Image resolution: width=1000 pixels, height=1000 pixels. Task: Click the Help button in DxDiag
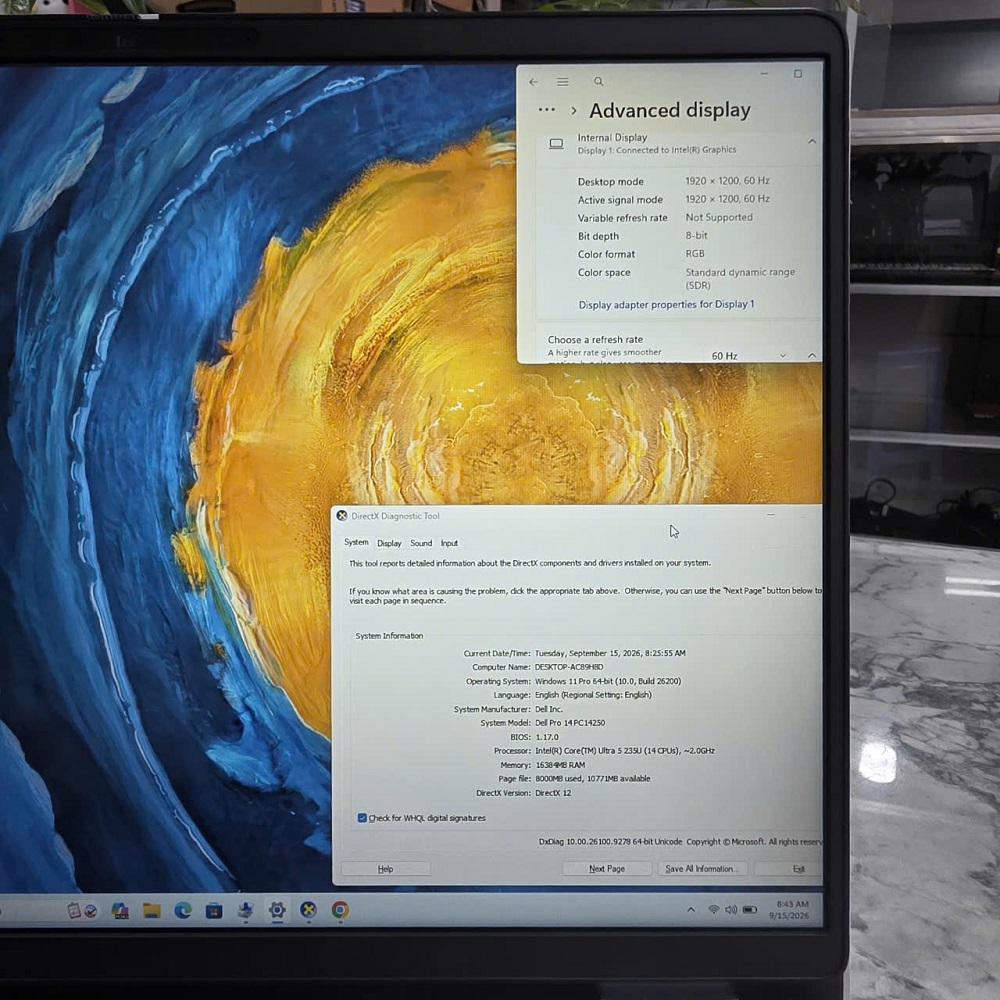[x=385, y=869]
